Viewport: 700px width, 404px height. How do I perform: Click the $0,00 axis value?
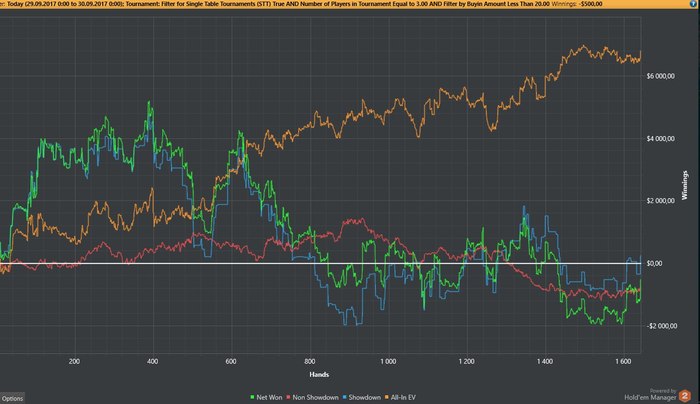pyautogui.click(x=654, y=263)
